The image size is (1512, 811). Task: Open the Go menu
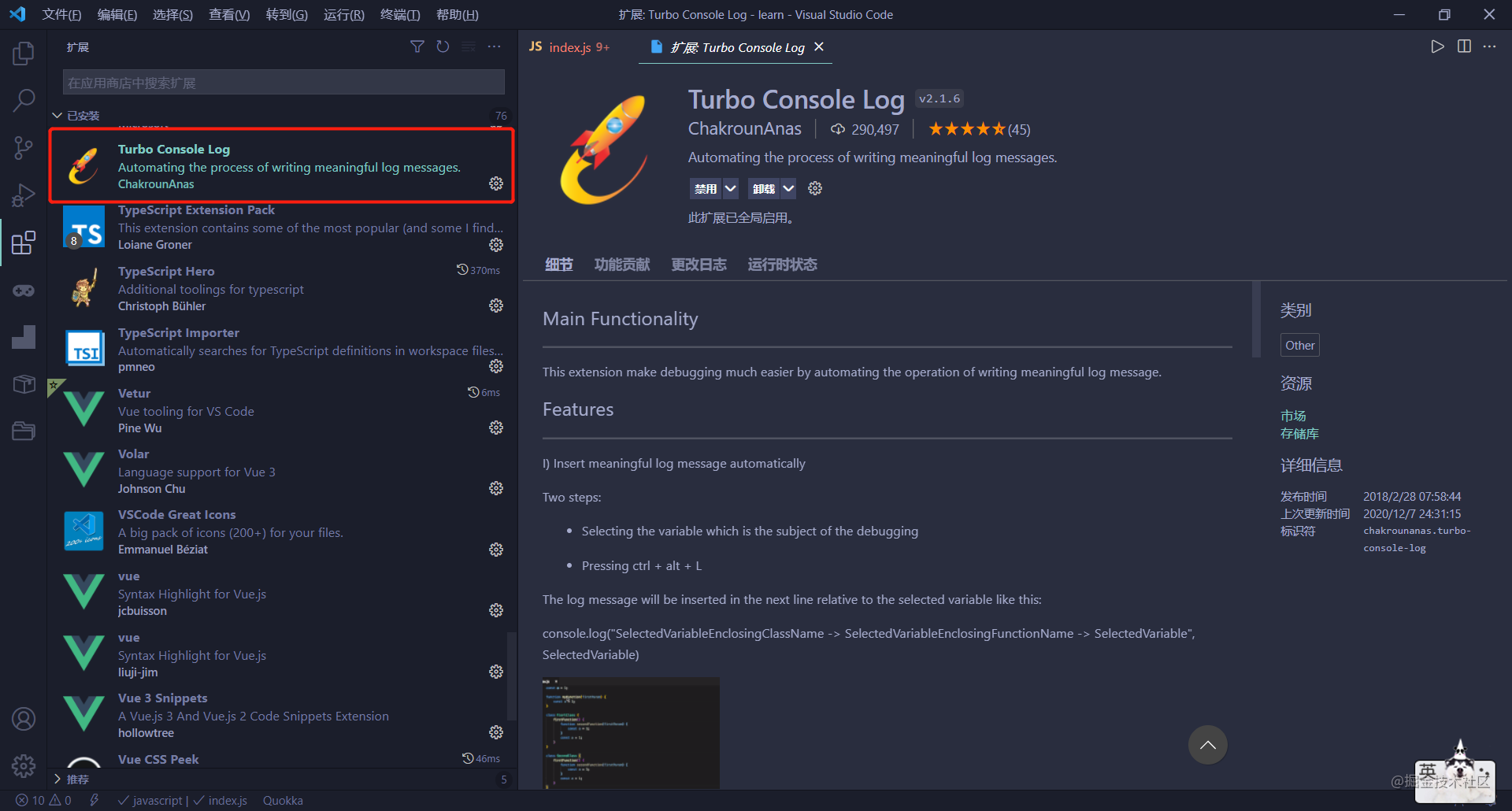[x=287, y=14]
